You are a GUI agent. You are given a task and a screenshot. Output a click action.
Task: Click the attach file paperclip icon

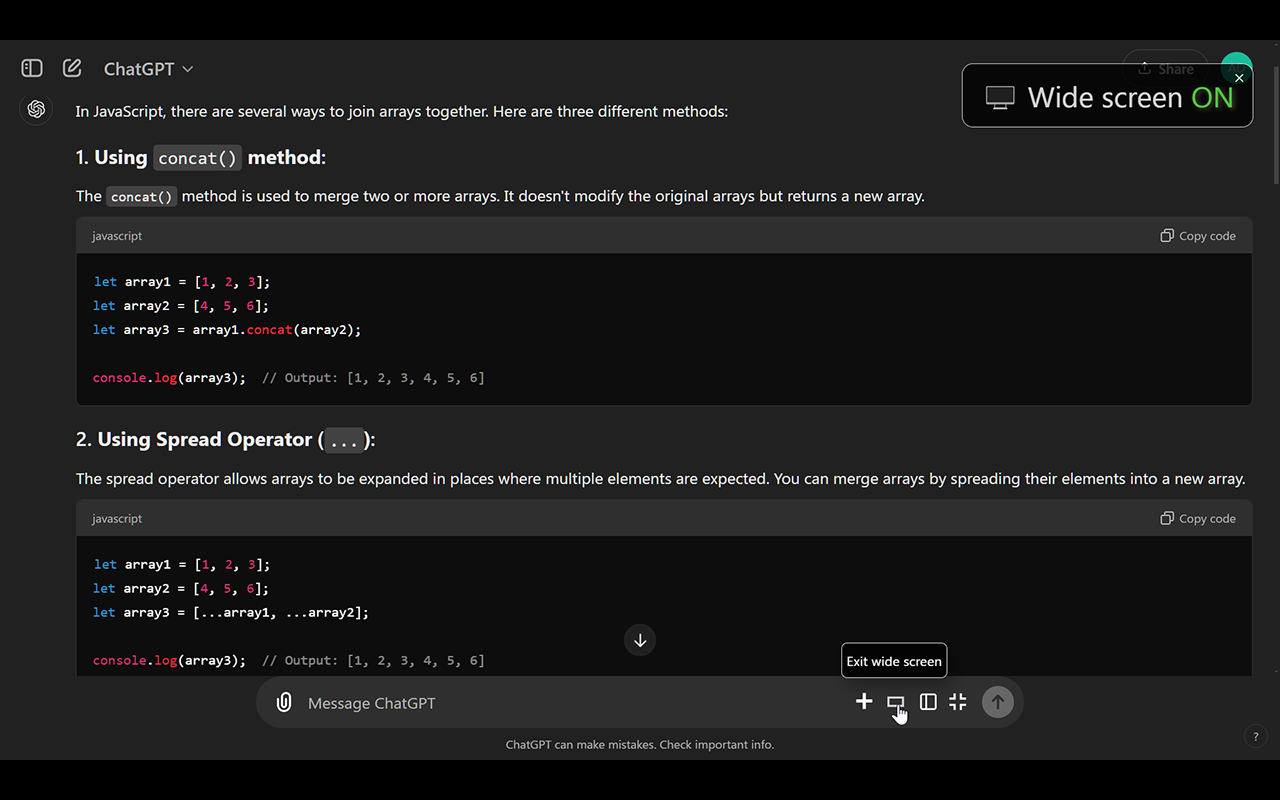coord(284,703)
